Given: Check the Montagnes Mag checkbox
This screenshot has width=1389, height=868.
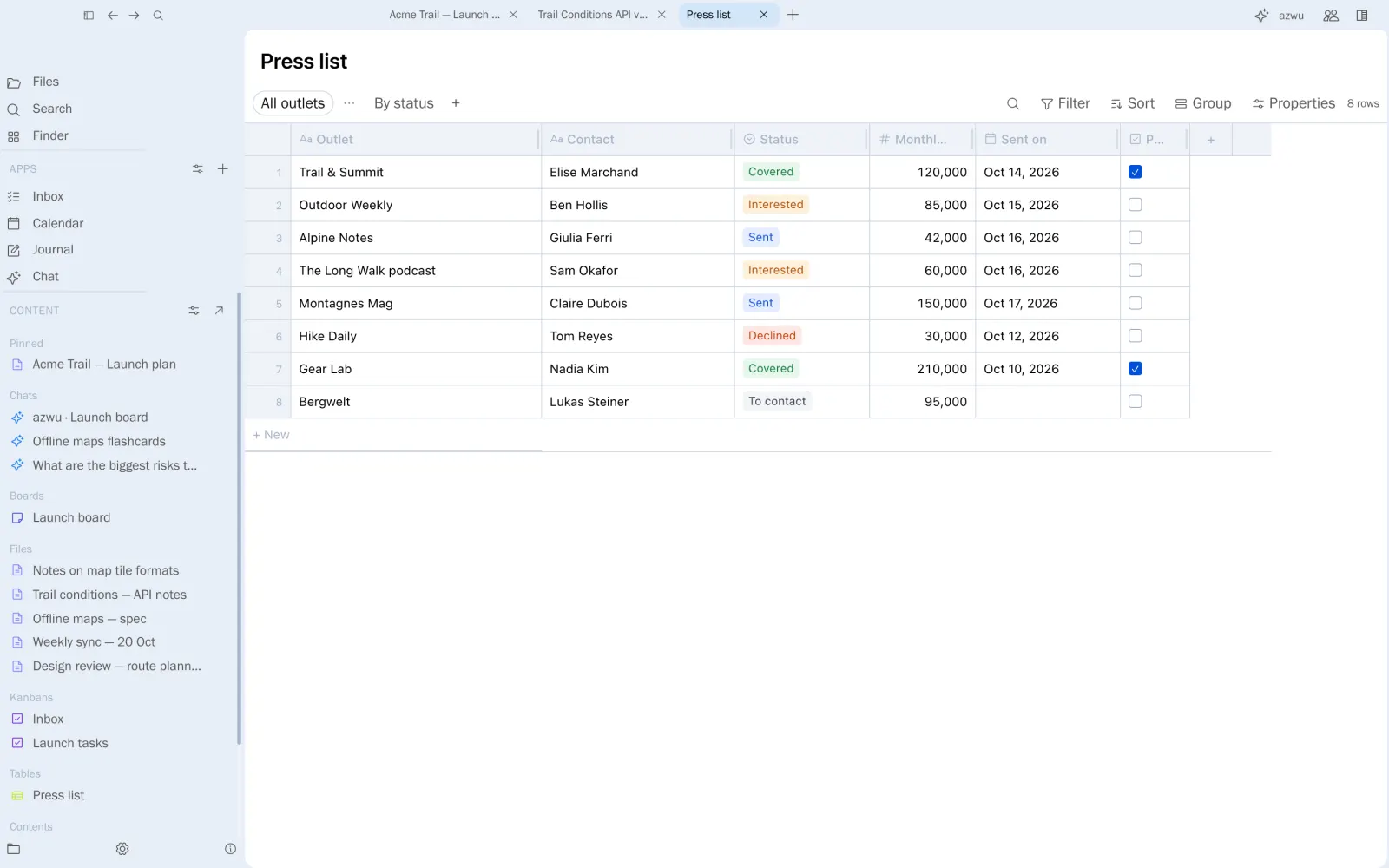Looking at the screenshot, I should point(1135,303).
